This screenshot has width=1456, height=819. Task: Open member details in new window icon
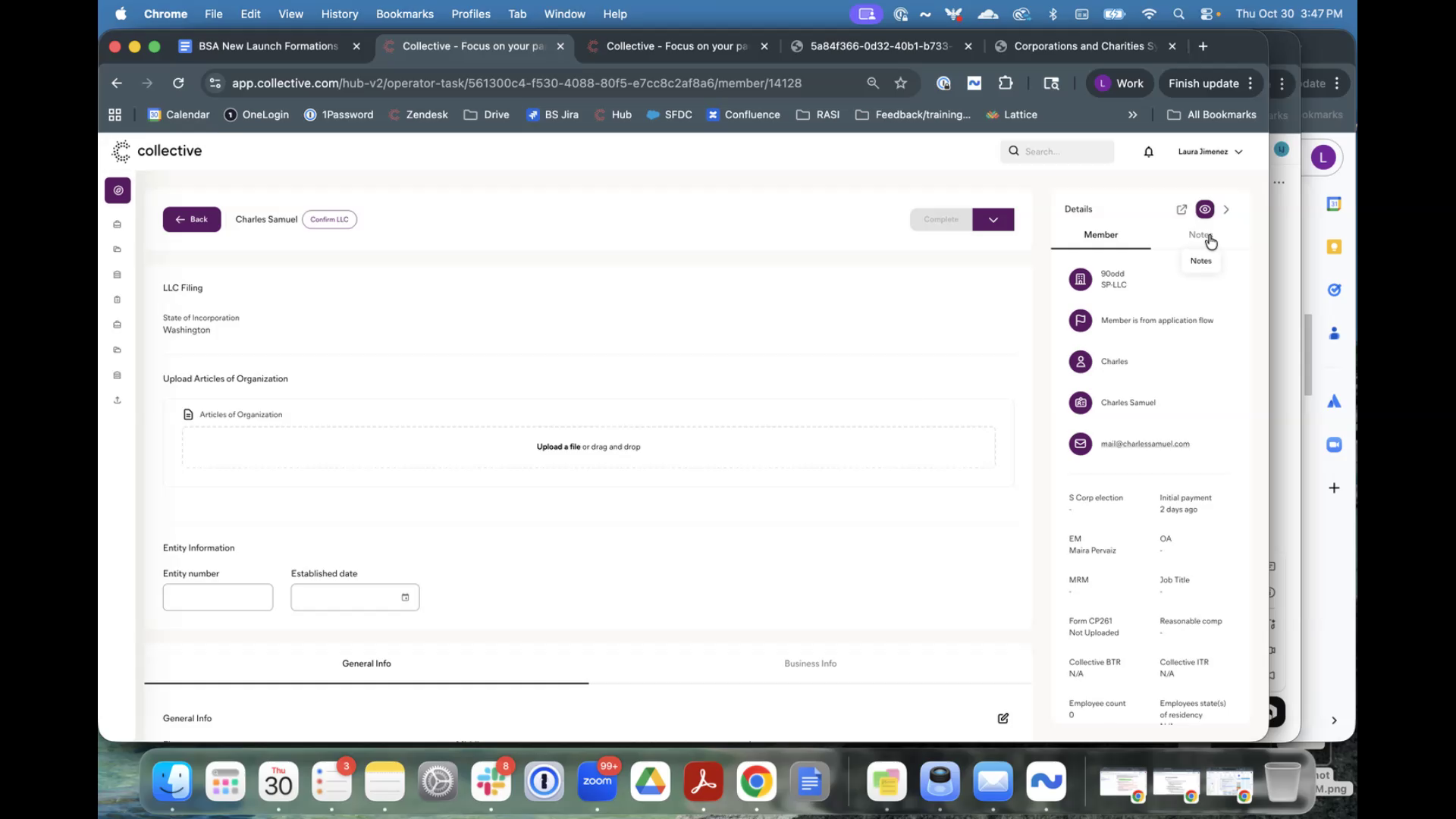click(x=1181, y=209)
